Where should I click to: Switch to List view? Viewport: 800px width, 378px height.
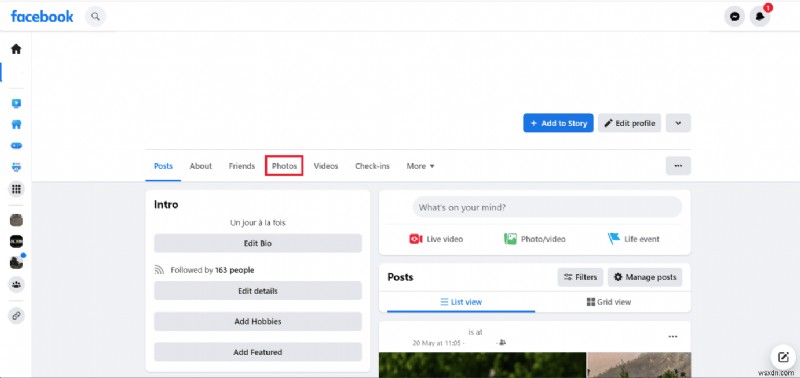[461, 302]
